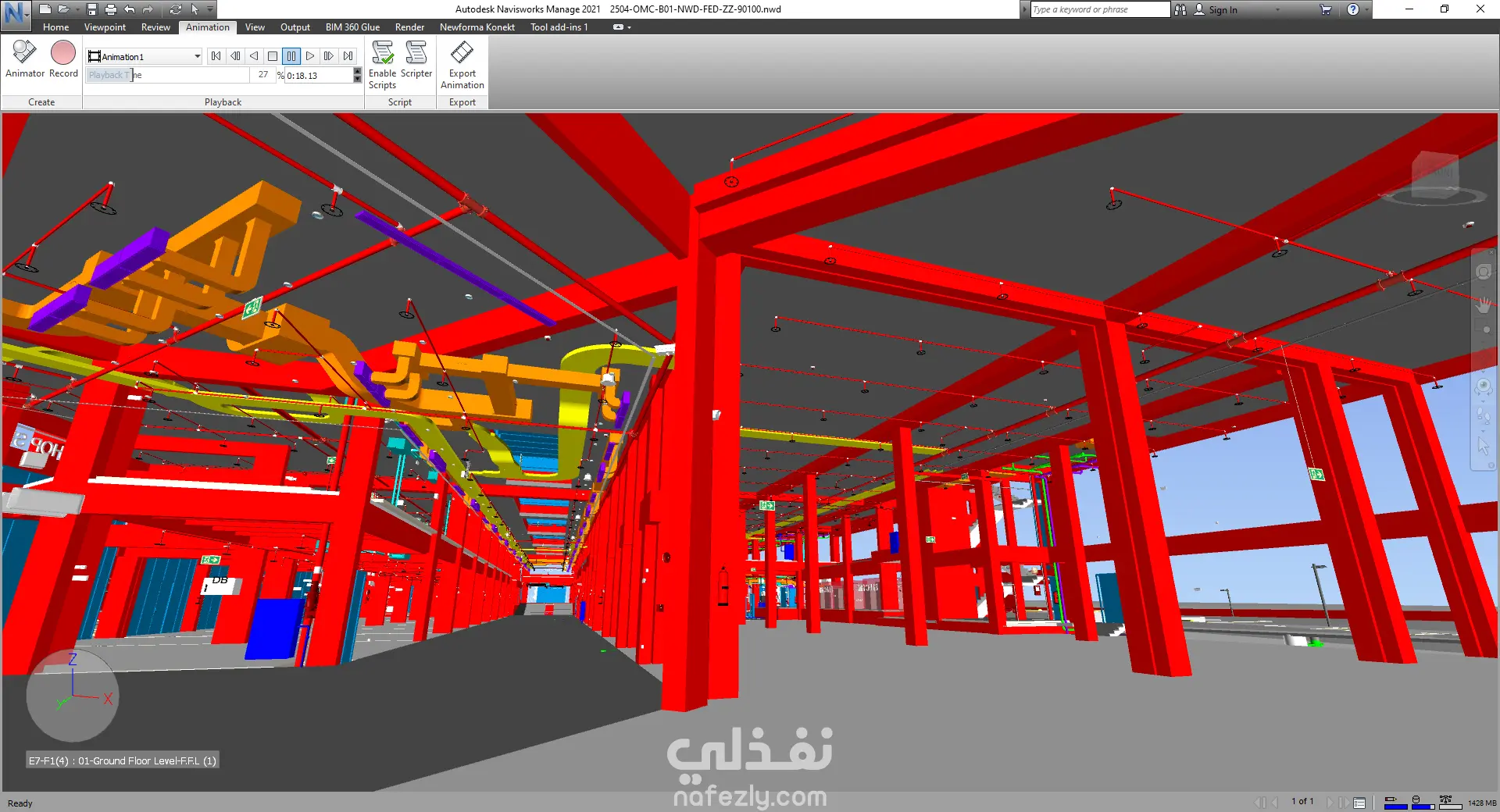Click the web server progress indicator

(x=1450, y=803)
